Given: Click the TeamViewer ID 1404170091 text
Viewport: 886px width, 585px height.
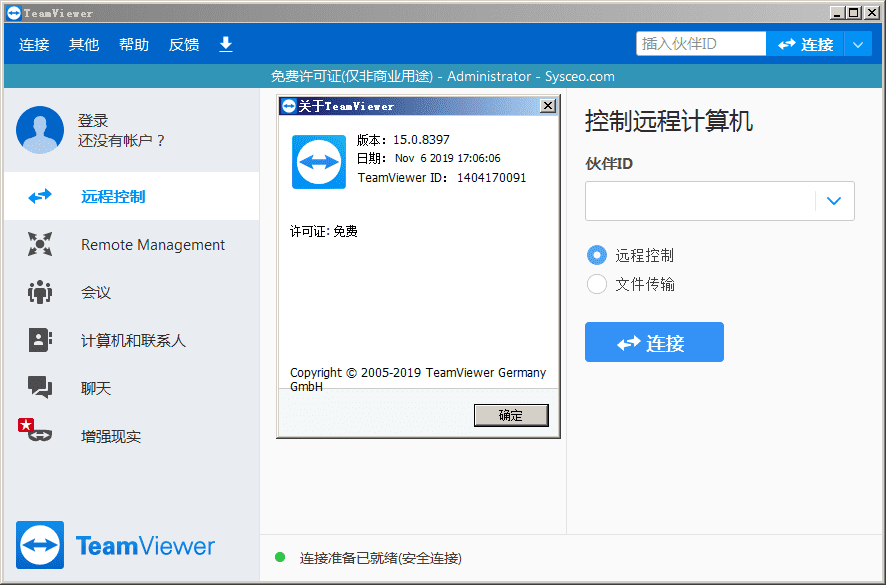Looking at the screenshot, I should click(442, 177).
